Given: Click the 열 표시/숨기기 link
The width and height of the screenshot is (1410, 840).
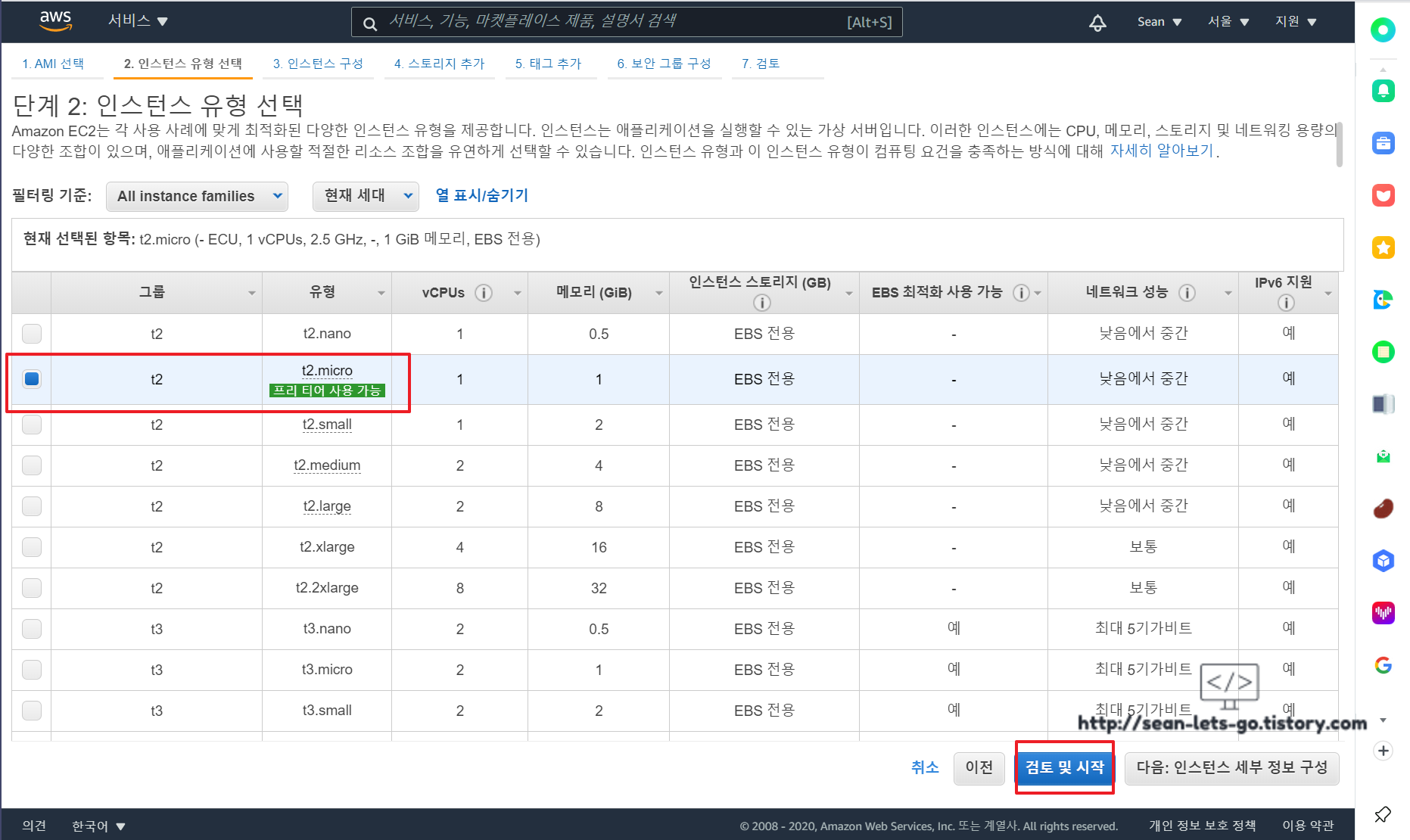Looking at the screenshot, I should [481, 195].
